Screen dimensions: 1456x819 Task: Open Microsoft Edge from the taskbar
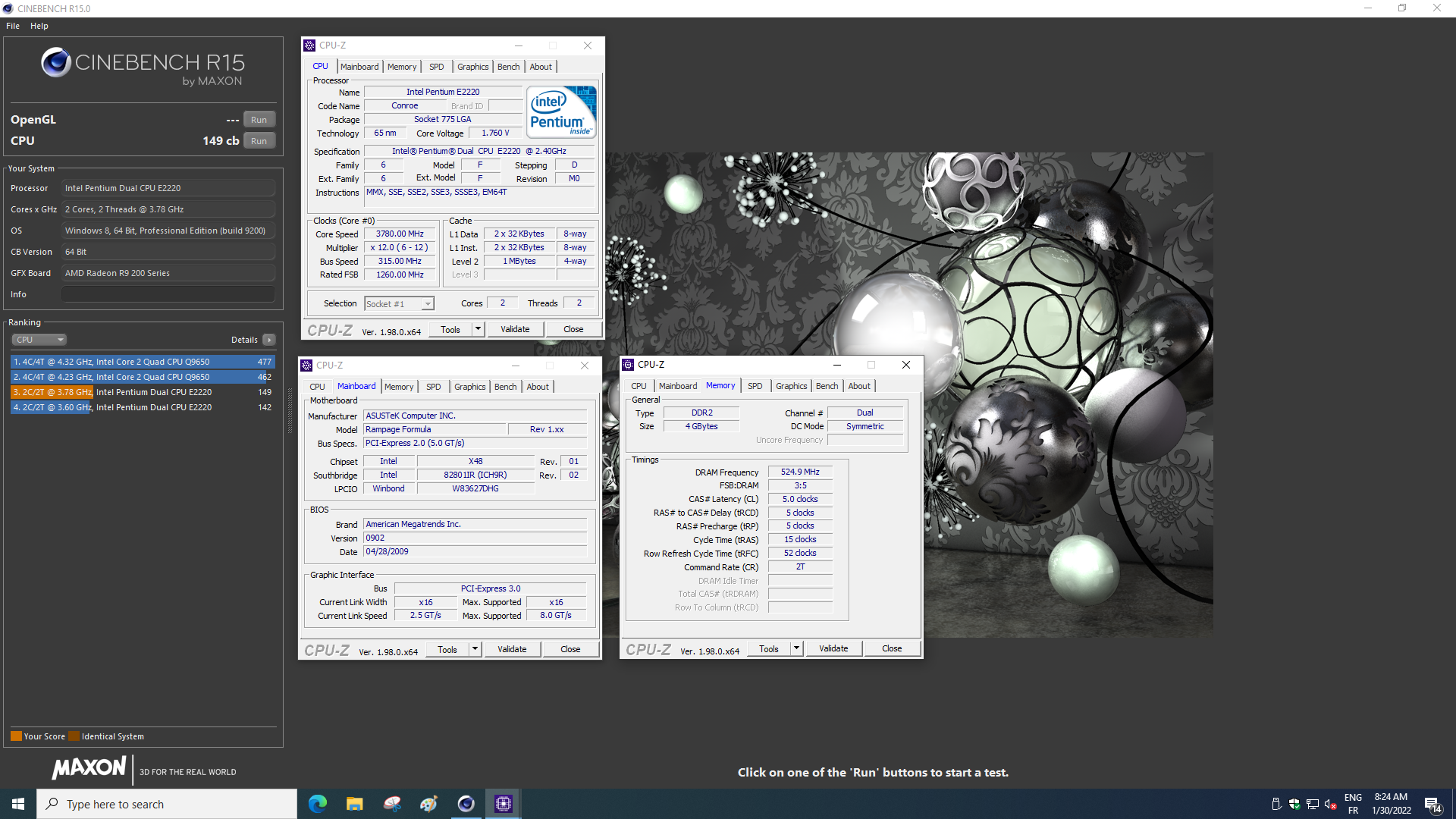pyautogui.click(x=318, y=804)
